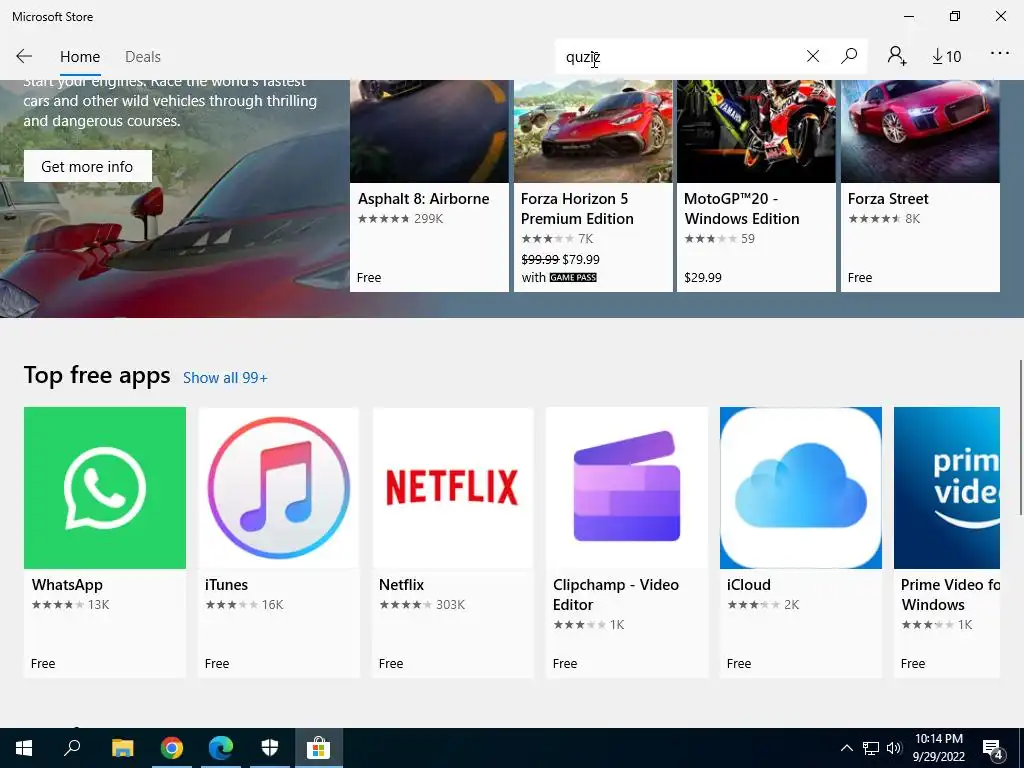Open the Netflix logo tile

[x=453, y=488]
